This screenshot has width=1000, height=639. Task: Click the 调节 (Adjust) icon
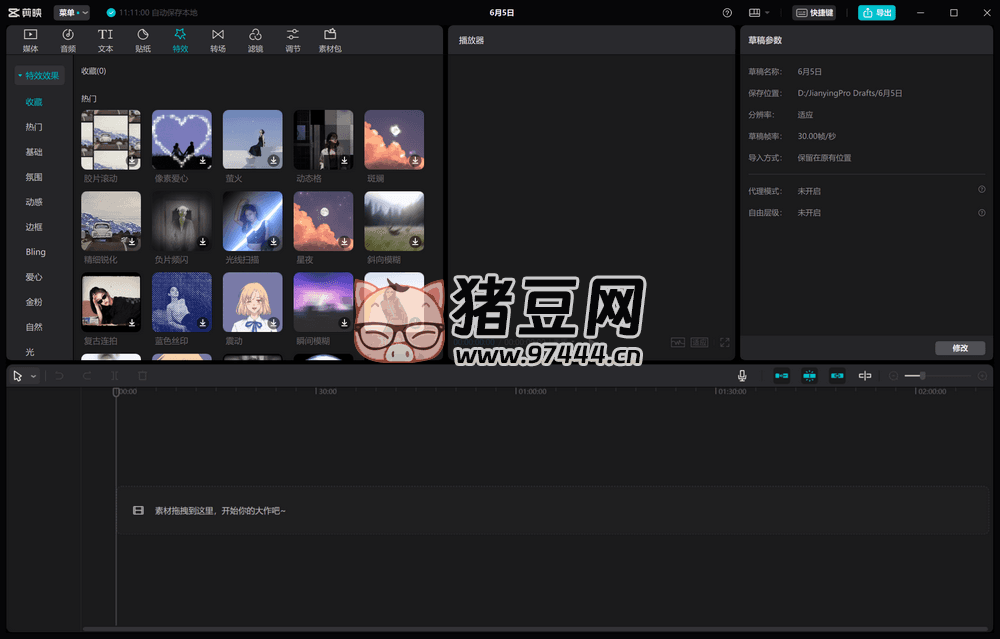point(293,40)
